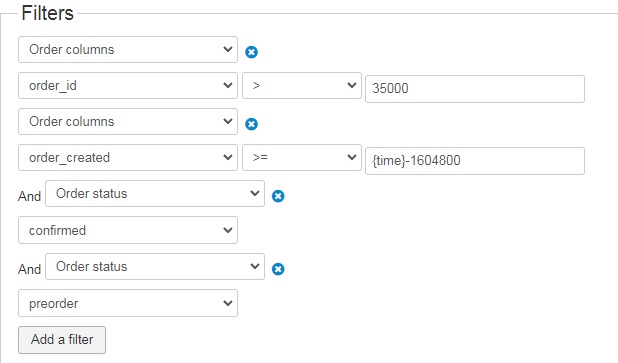618x363 pixels.
Task: Delete the confirmed Order status filter
Action: [x=278, y=196]
